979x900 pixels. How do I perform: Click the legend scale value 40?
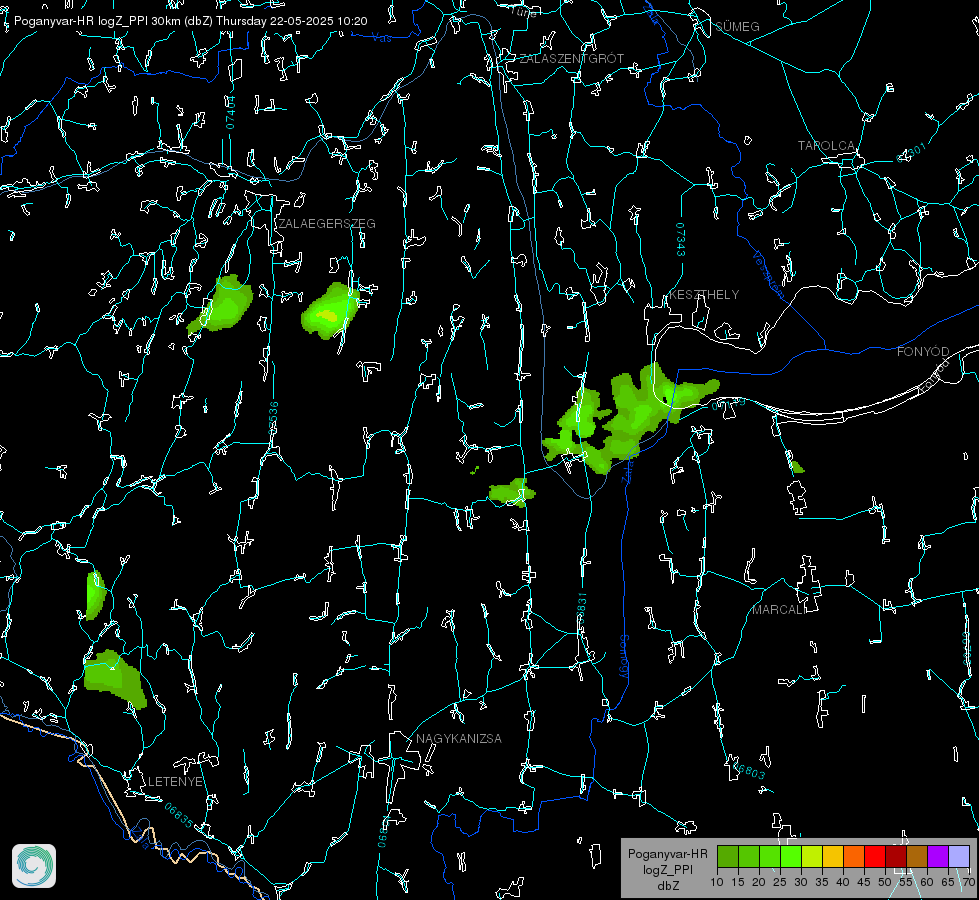click(843, 882)
